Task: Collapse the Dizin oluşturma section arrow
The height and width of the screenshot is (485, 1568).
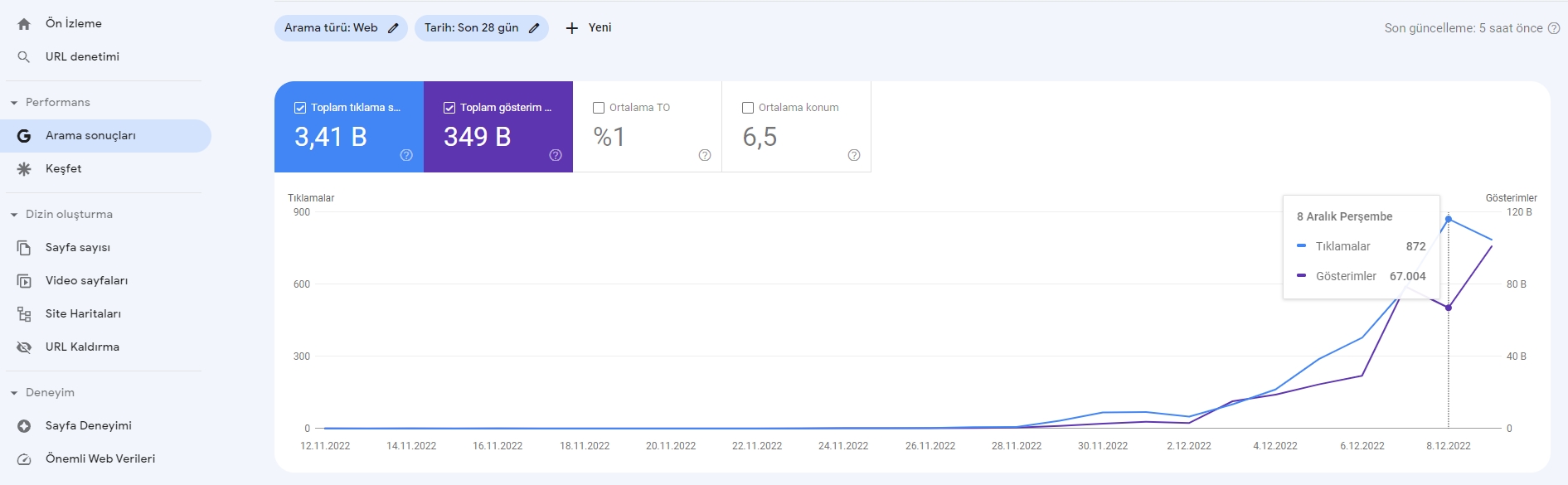Action: click(x=14, y=215)
